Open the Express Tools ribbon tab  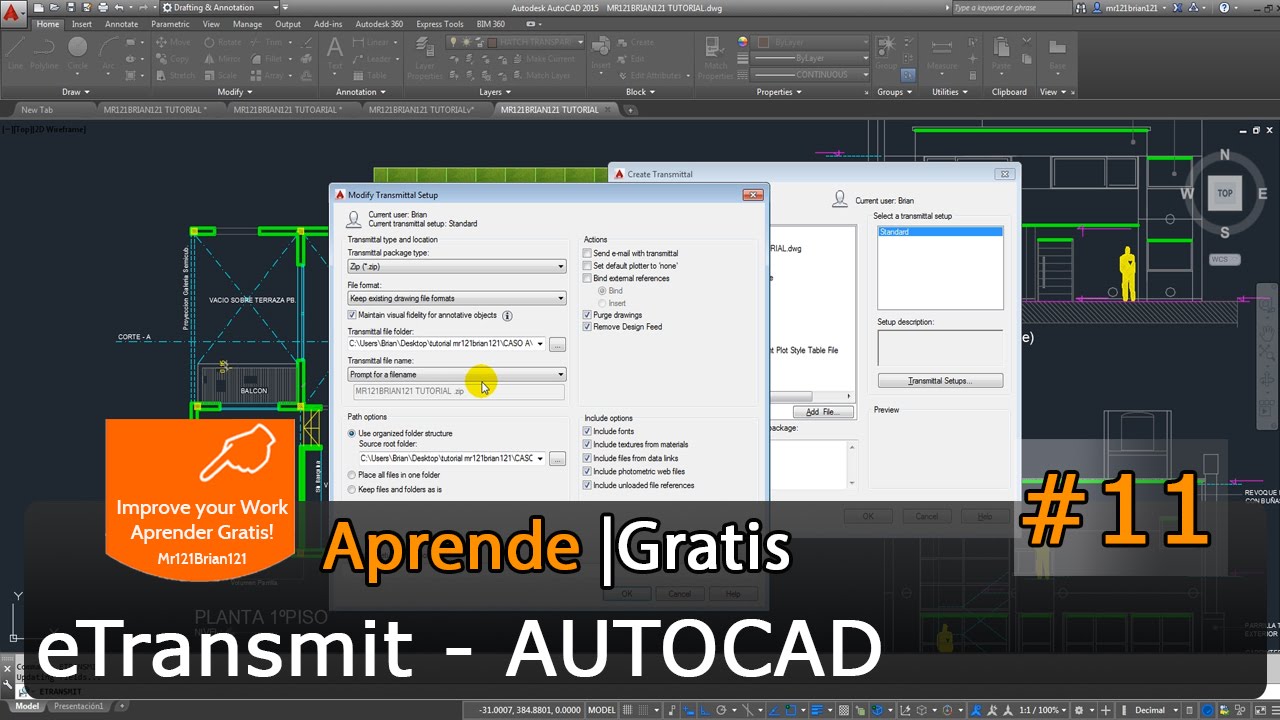click(x=440, y=24)
